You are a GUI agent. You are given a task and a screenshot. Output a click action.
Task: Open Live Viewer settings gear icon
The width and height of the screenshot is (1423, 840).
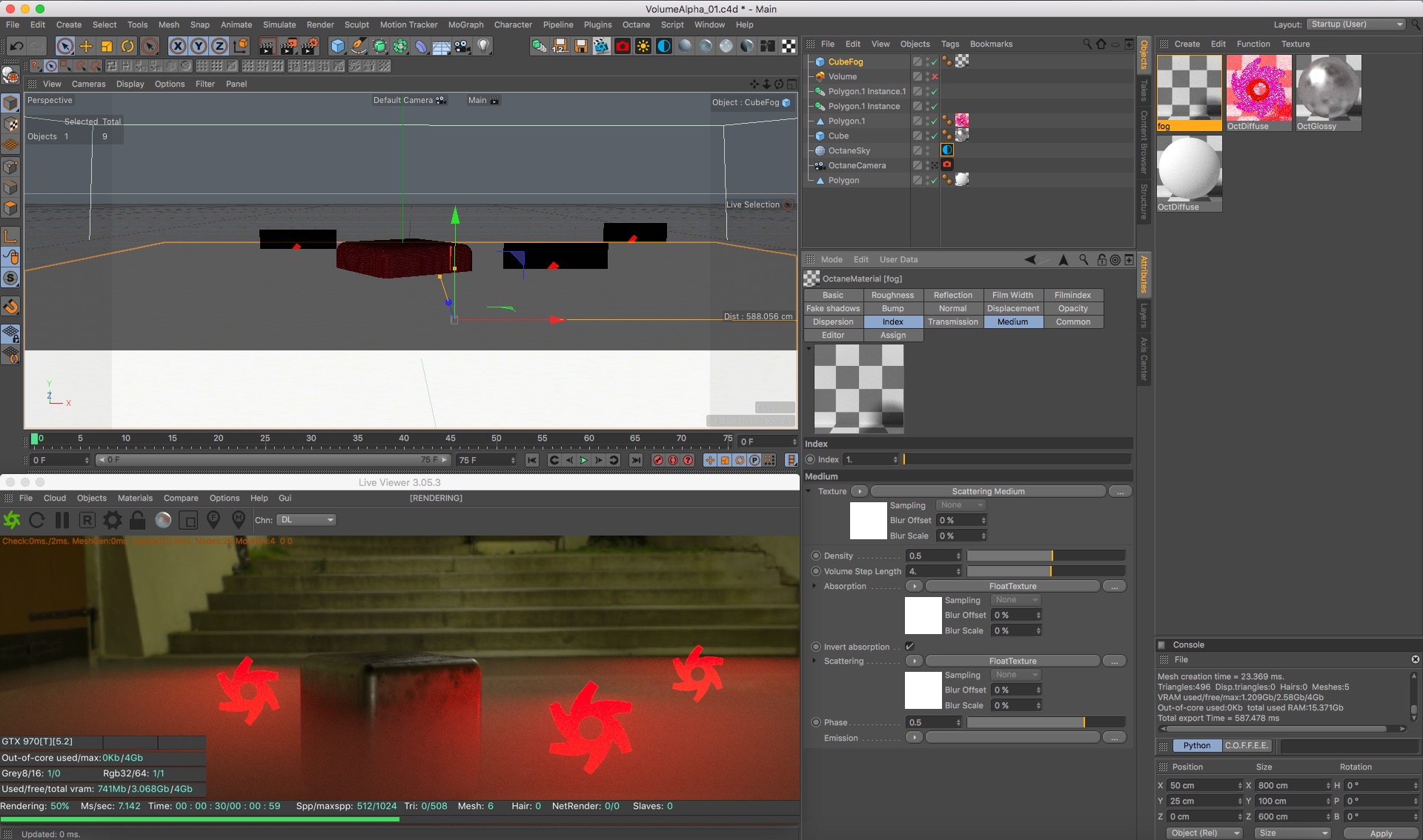113,520
